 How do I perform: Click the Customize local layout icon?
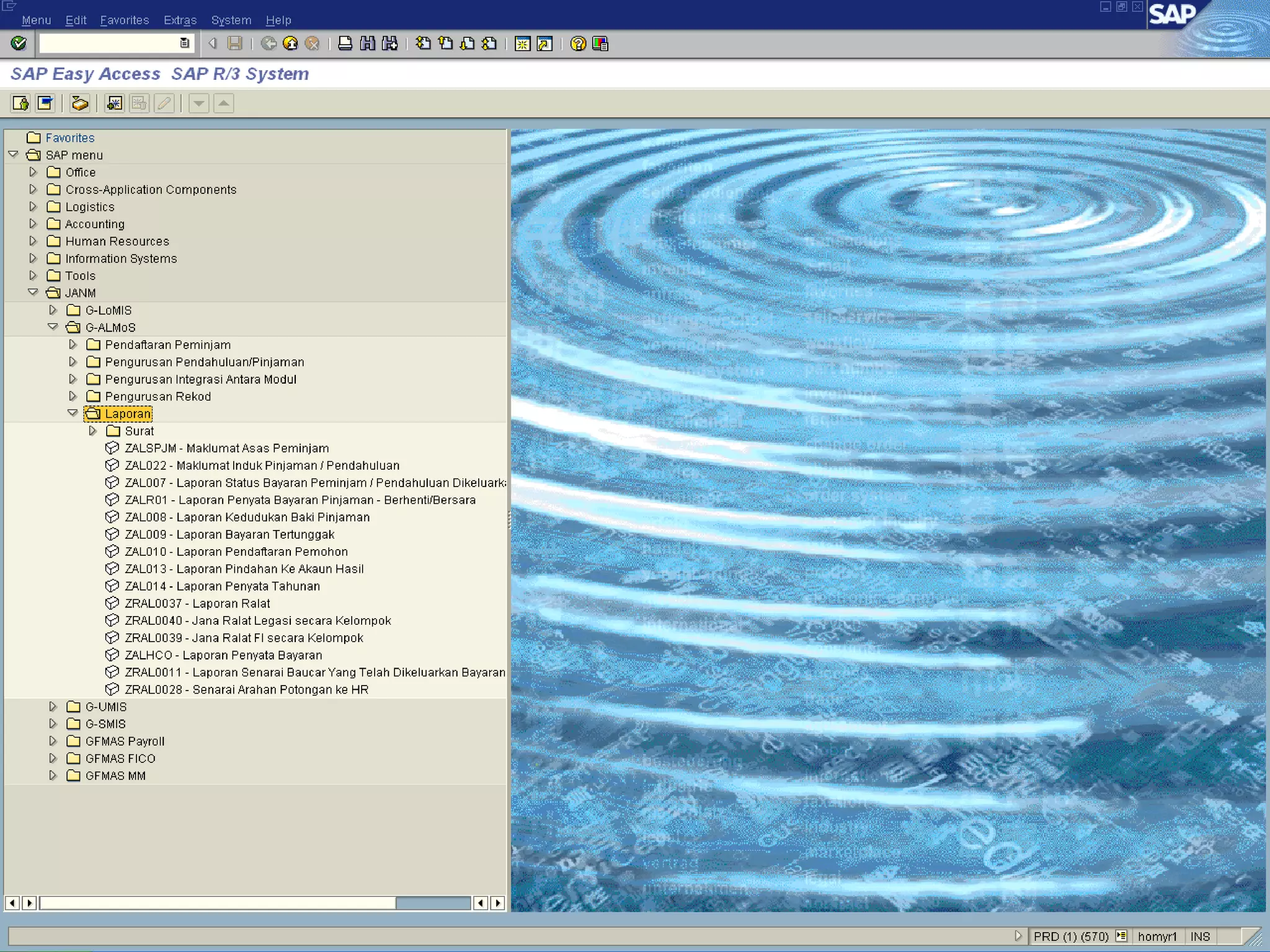(600, 43)
